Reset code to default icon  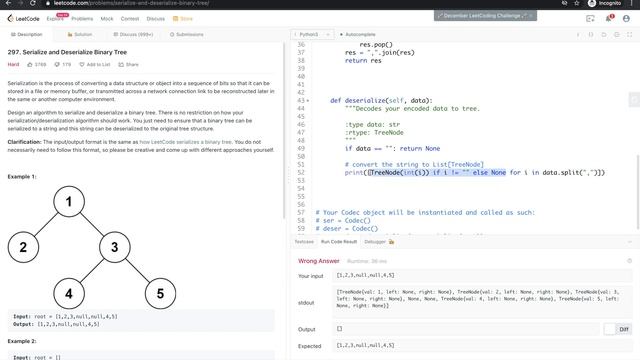pyautogui.click(x=604, y=35)
